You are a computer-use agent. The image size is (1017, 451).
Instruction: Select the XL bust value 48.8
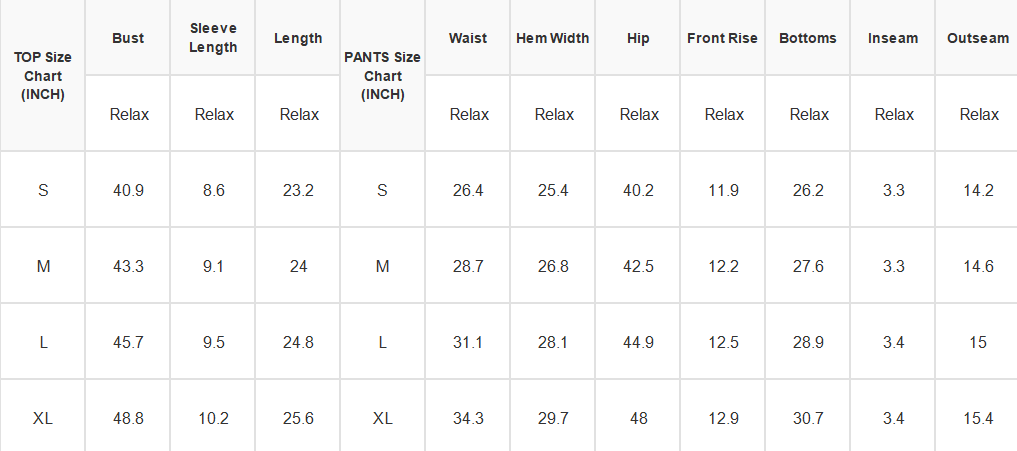(128, 419)
